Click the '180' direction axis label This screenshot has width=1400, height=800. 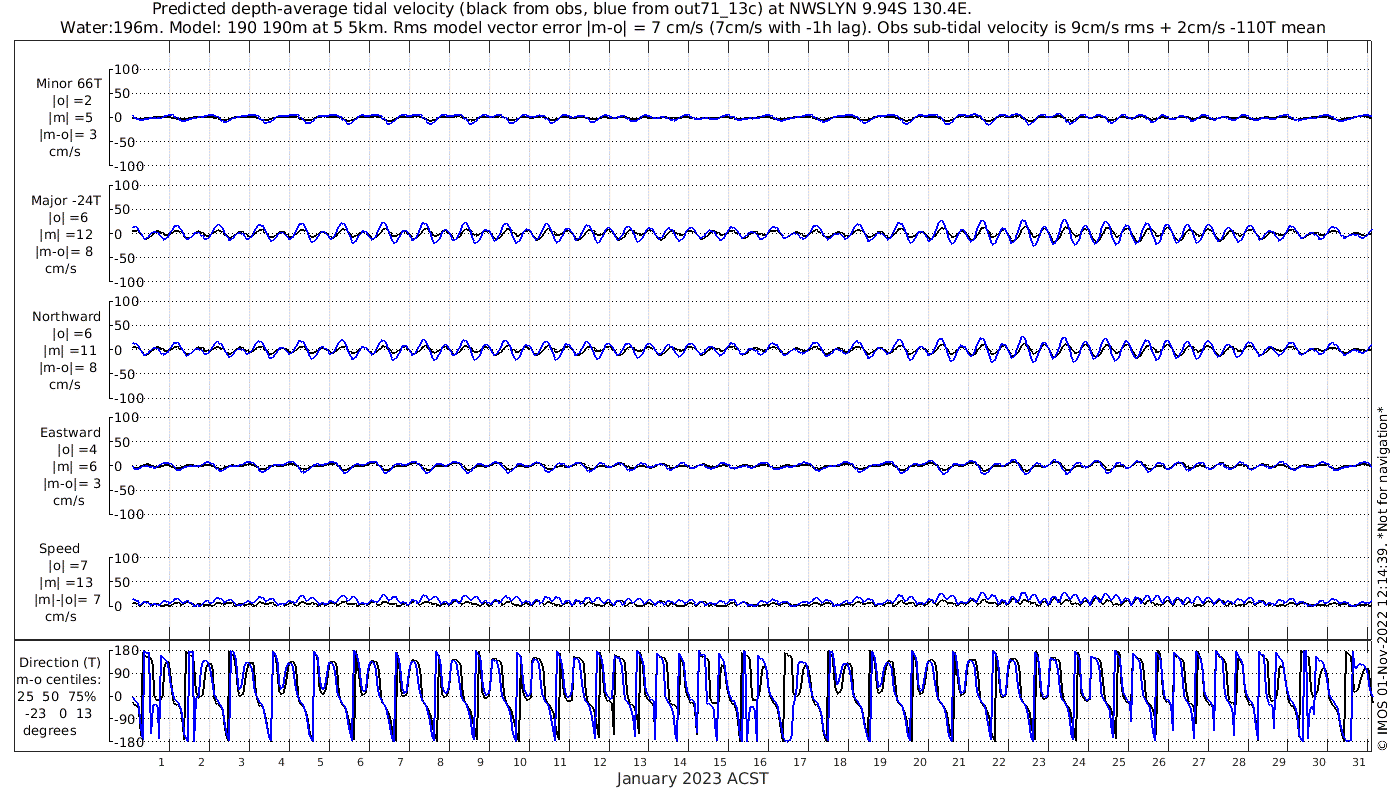pos(125,651)
